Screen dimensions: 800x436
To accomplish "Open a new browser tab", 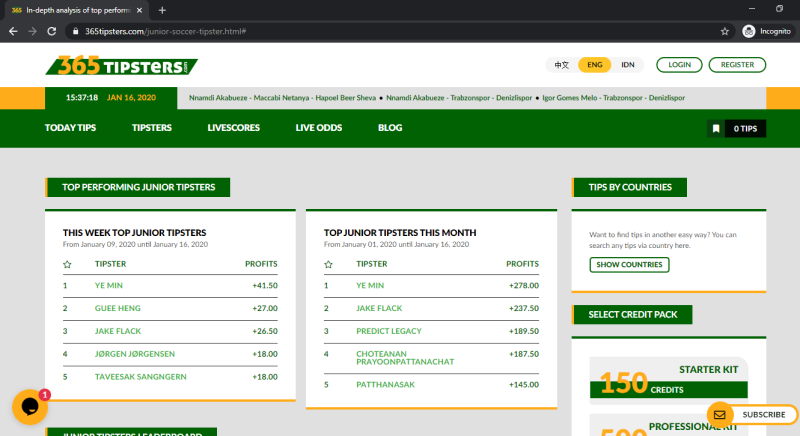I will coord(162,10).
